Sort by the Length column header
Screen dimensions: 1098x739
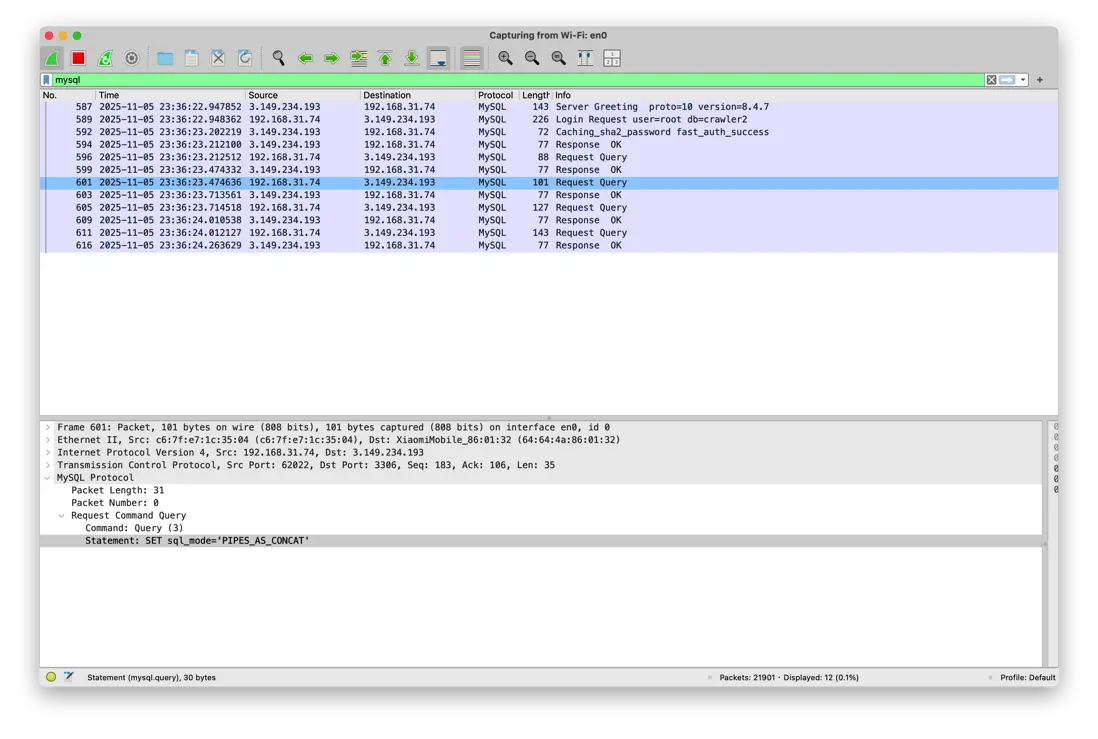tap(535, 95)
